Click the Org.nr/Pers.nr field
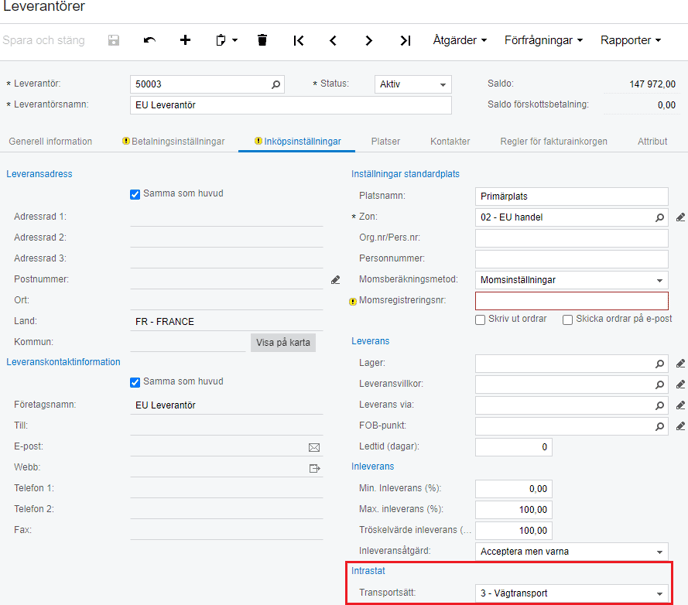 572,238
